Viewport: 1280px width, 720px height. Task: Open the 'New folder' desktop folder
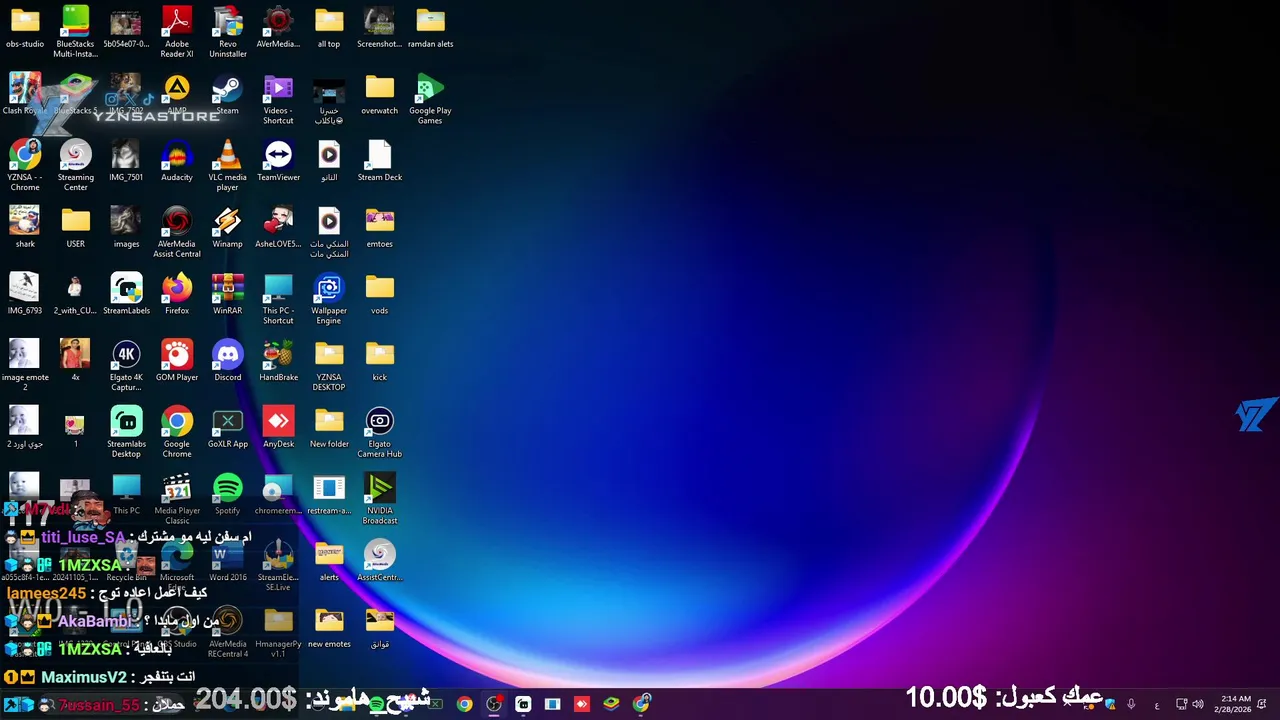tap(329, 428)
